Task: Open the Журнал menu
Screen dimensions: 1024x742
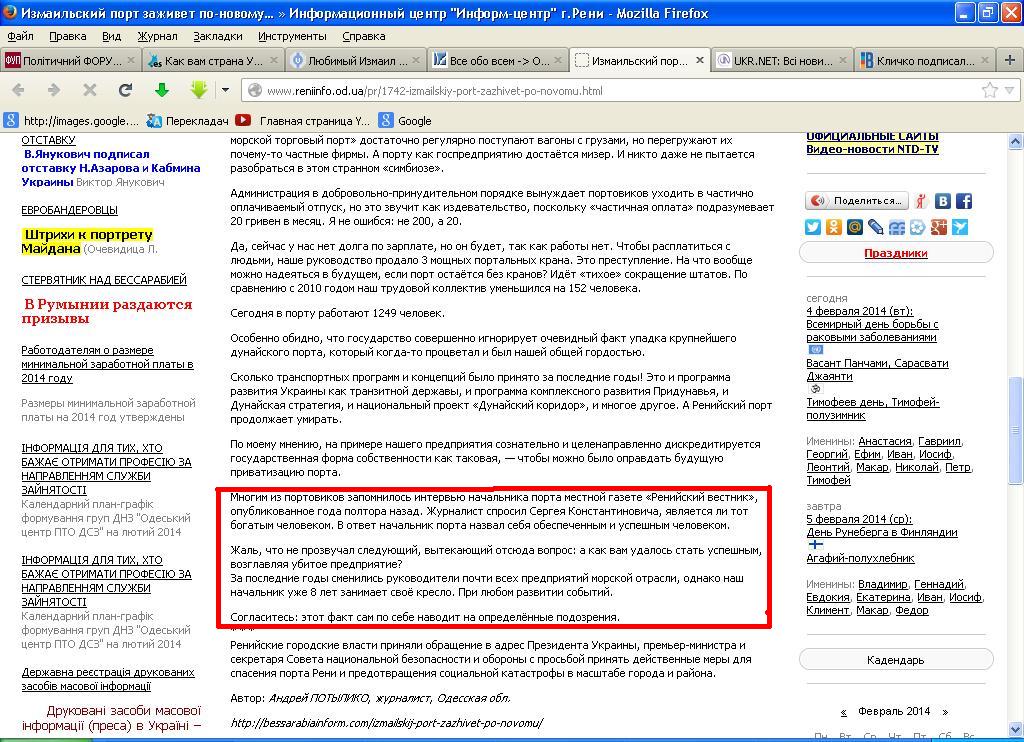Action: (157, 37)
